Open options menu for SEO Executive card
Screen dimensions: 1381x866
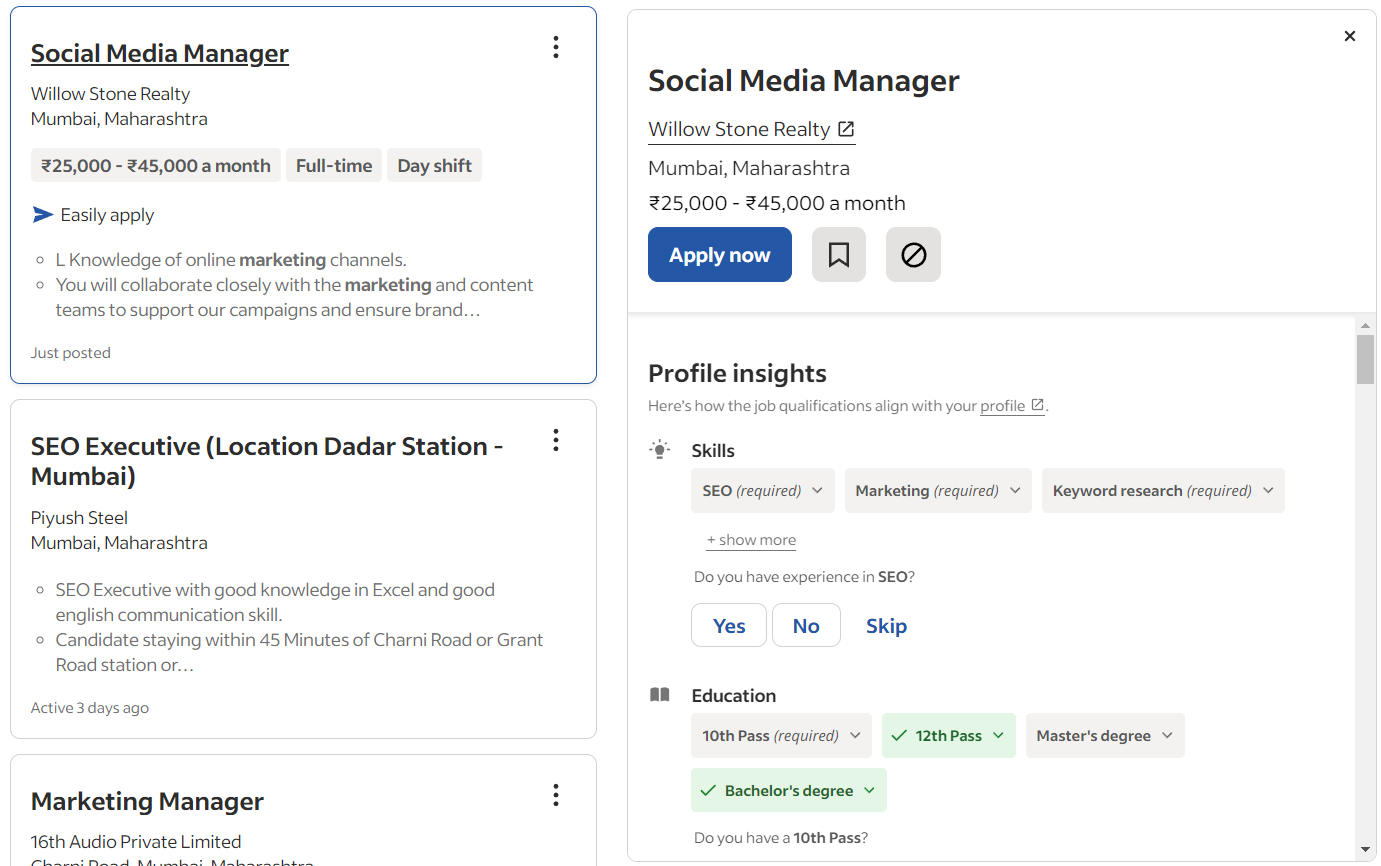point(556,440)
